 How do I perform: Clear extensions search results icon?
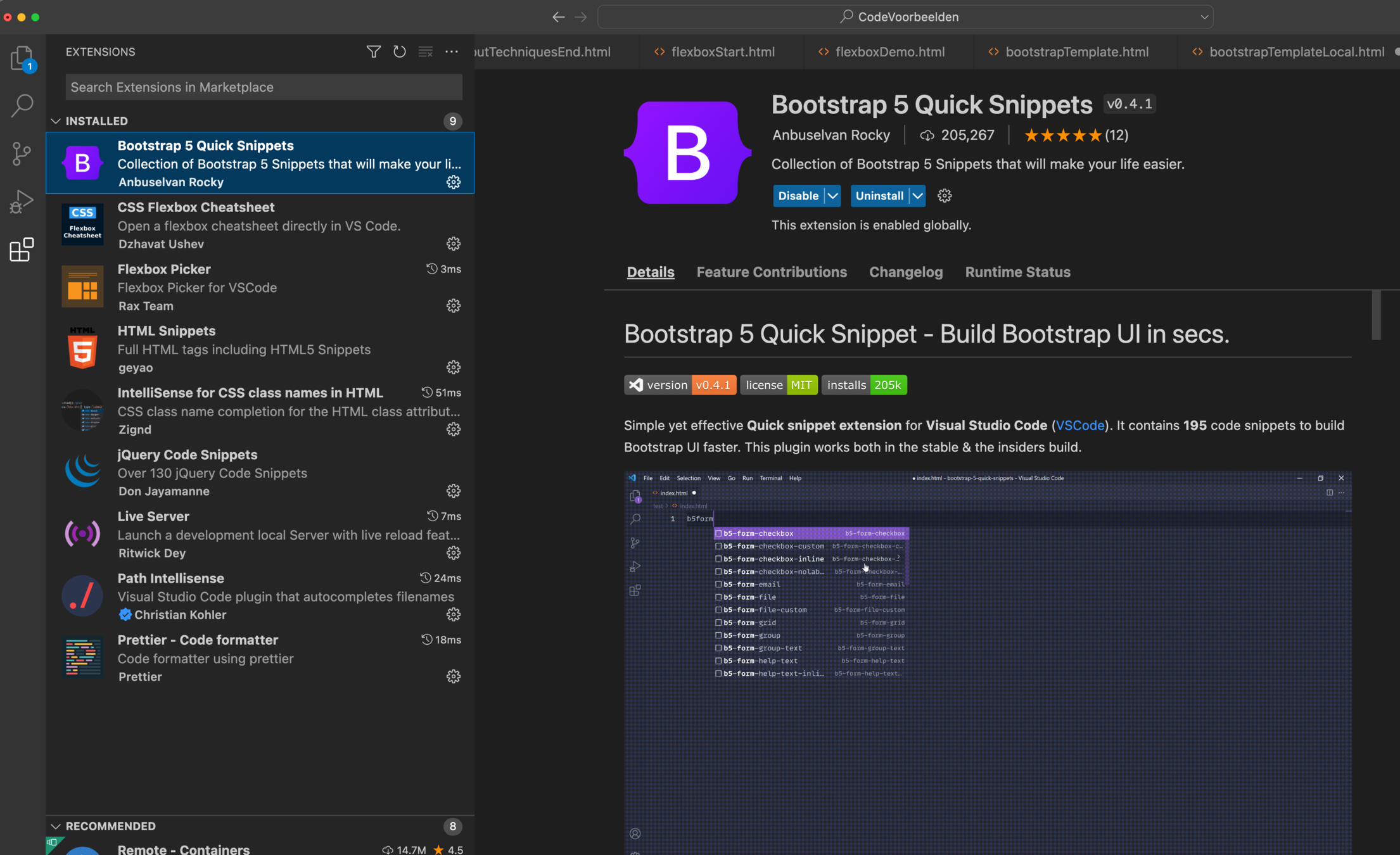(426, 52)
